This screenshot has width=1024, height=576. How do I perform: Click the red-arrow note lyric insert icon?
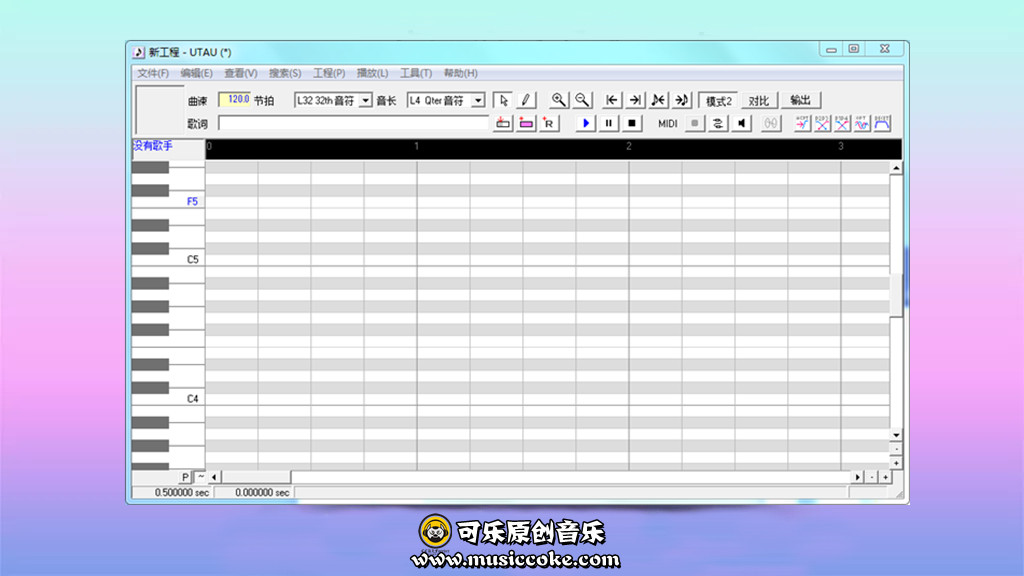coord(503,123)
